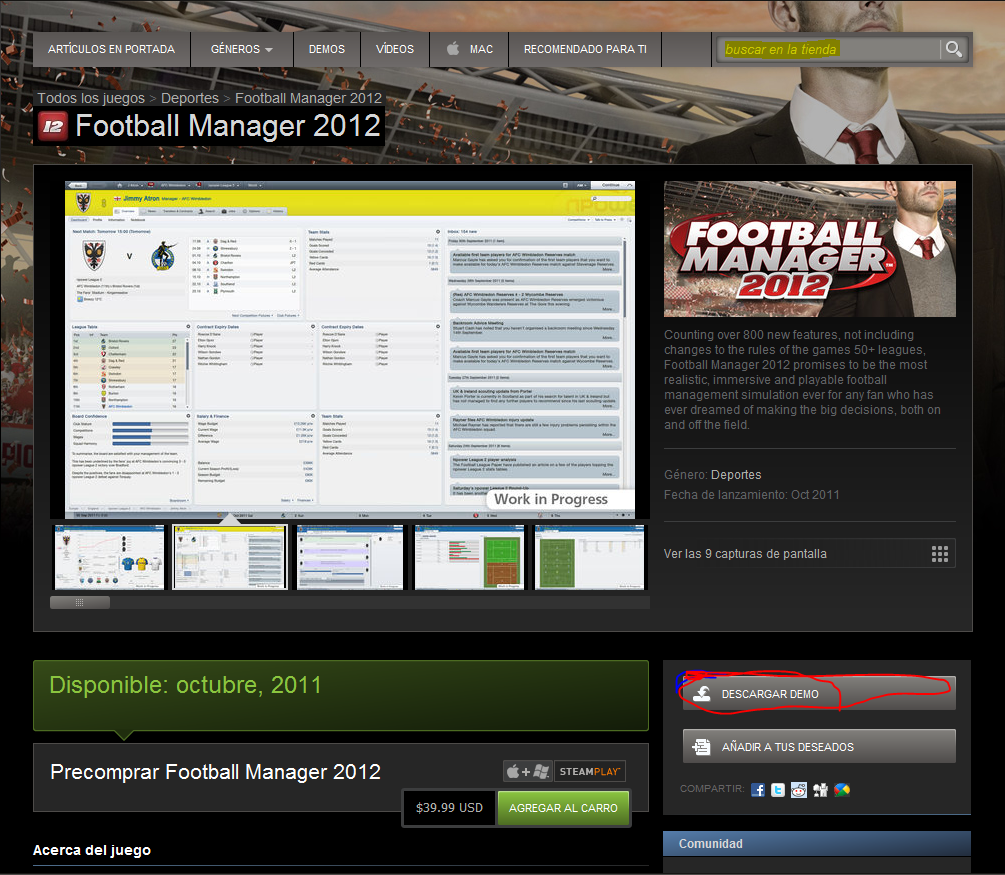The height and width of the screenshot is (875, 1005).
Task: Share on Facebook
Action: 758,790
